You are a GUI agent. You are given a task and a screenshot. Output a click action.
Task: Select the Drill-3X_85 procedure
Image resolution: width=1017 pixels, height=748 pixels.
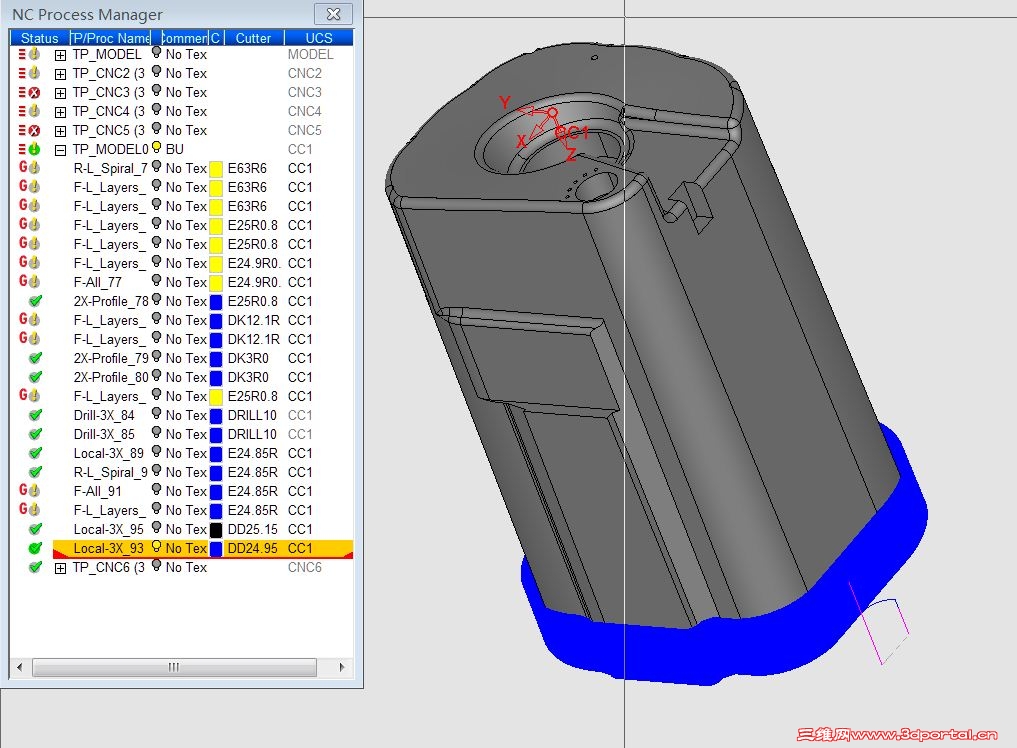(104, 434)
